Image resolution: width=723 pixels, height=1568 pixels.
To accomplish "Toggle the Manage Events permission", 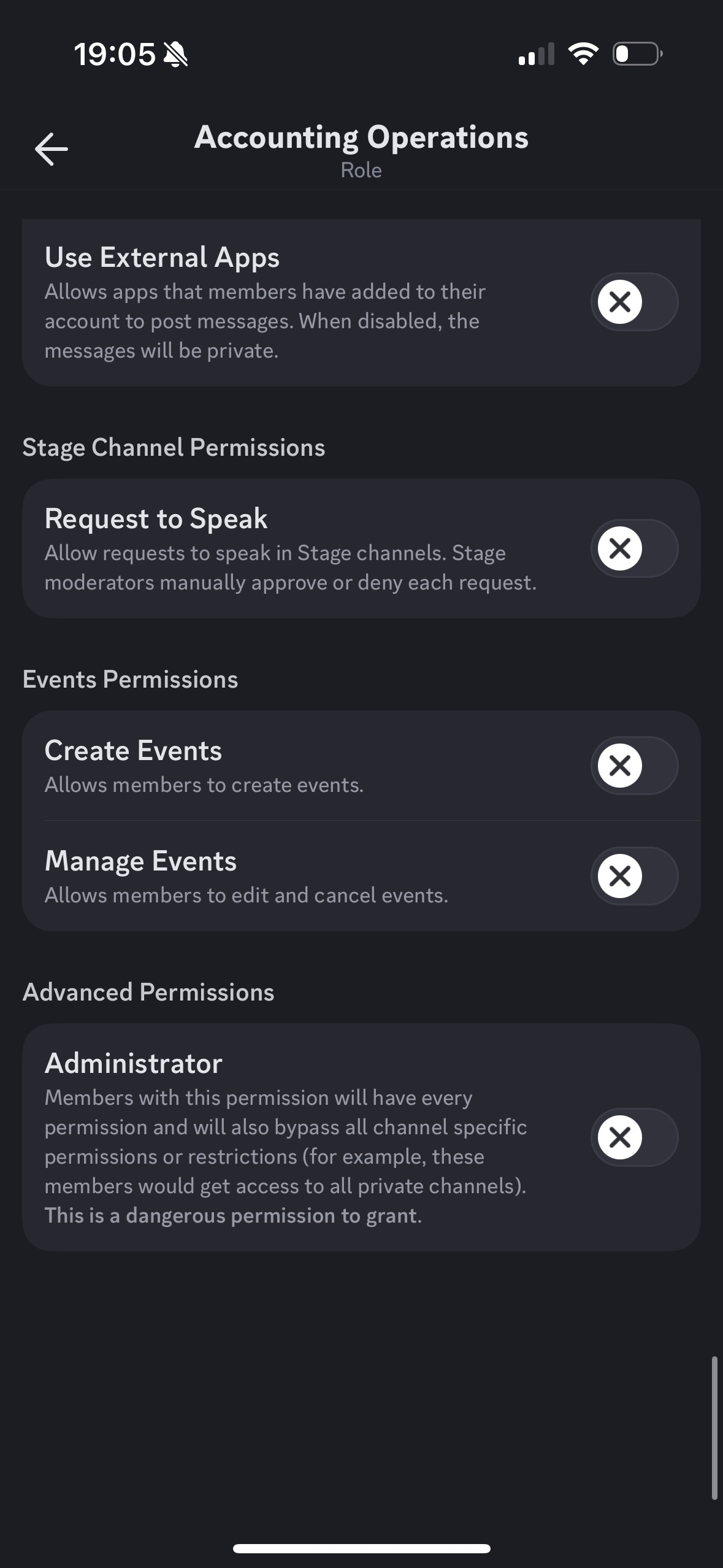I will coord(634,876).
